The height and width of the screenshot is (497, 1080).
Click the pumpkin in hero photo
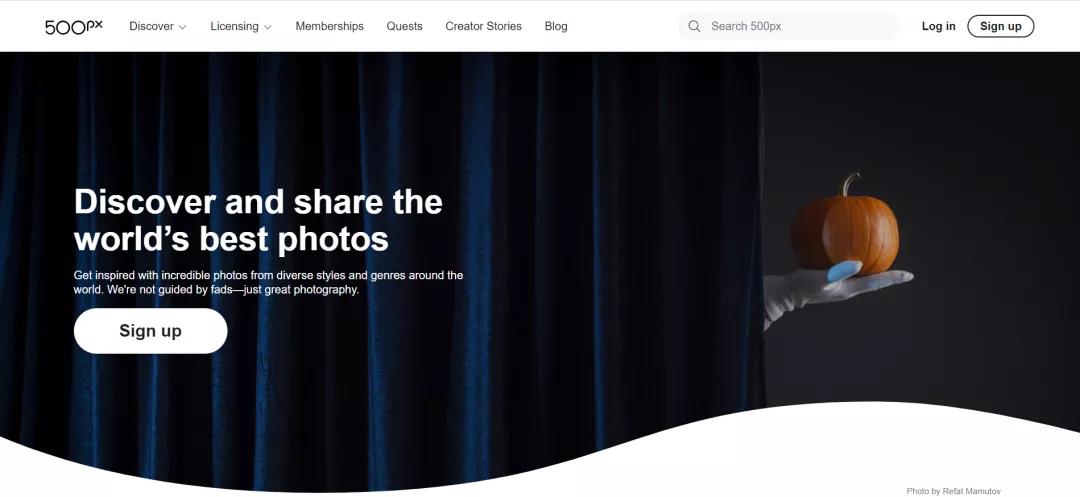pos(846,227)
